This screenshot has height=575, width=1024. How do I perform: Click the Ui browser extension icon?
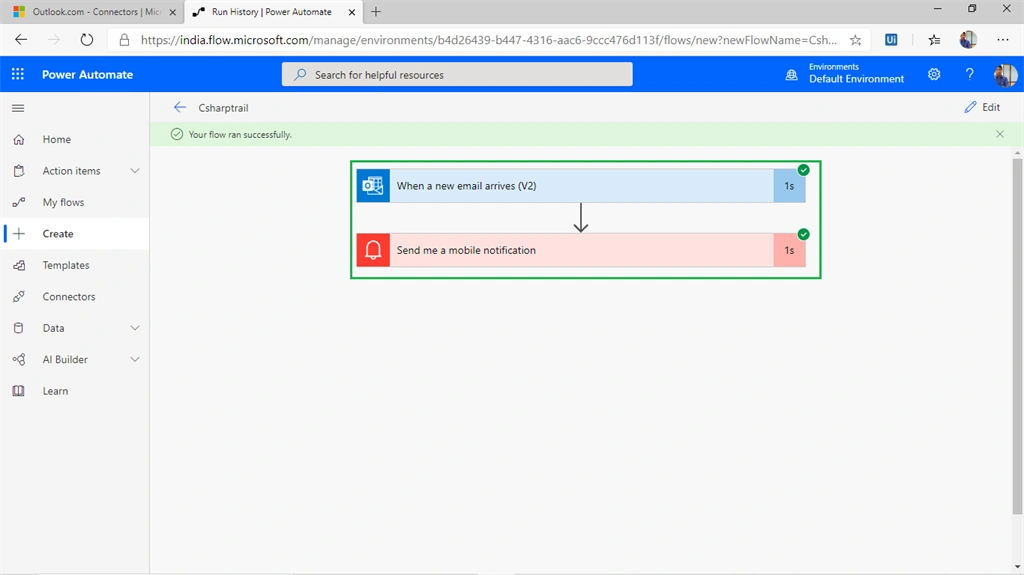point(891,40)
